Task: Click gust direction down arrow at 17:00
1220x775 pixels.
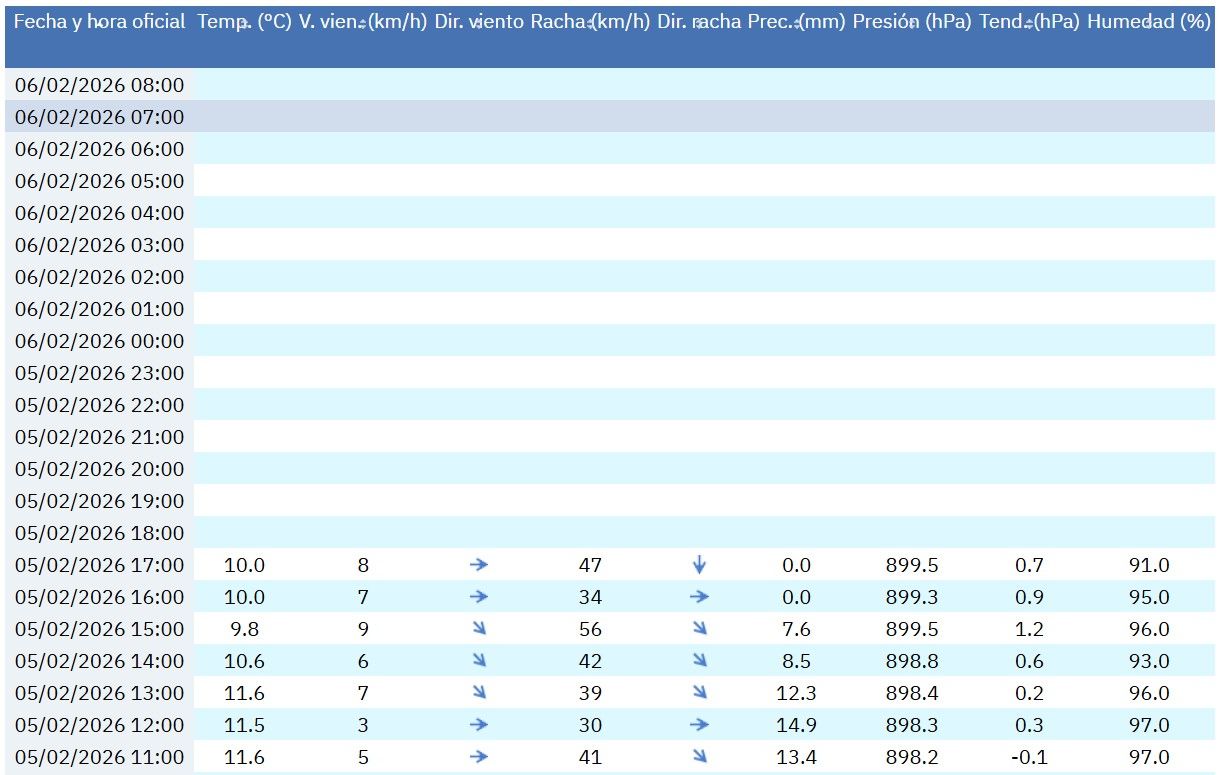Action: coord(699,565)
